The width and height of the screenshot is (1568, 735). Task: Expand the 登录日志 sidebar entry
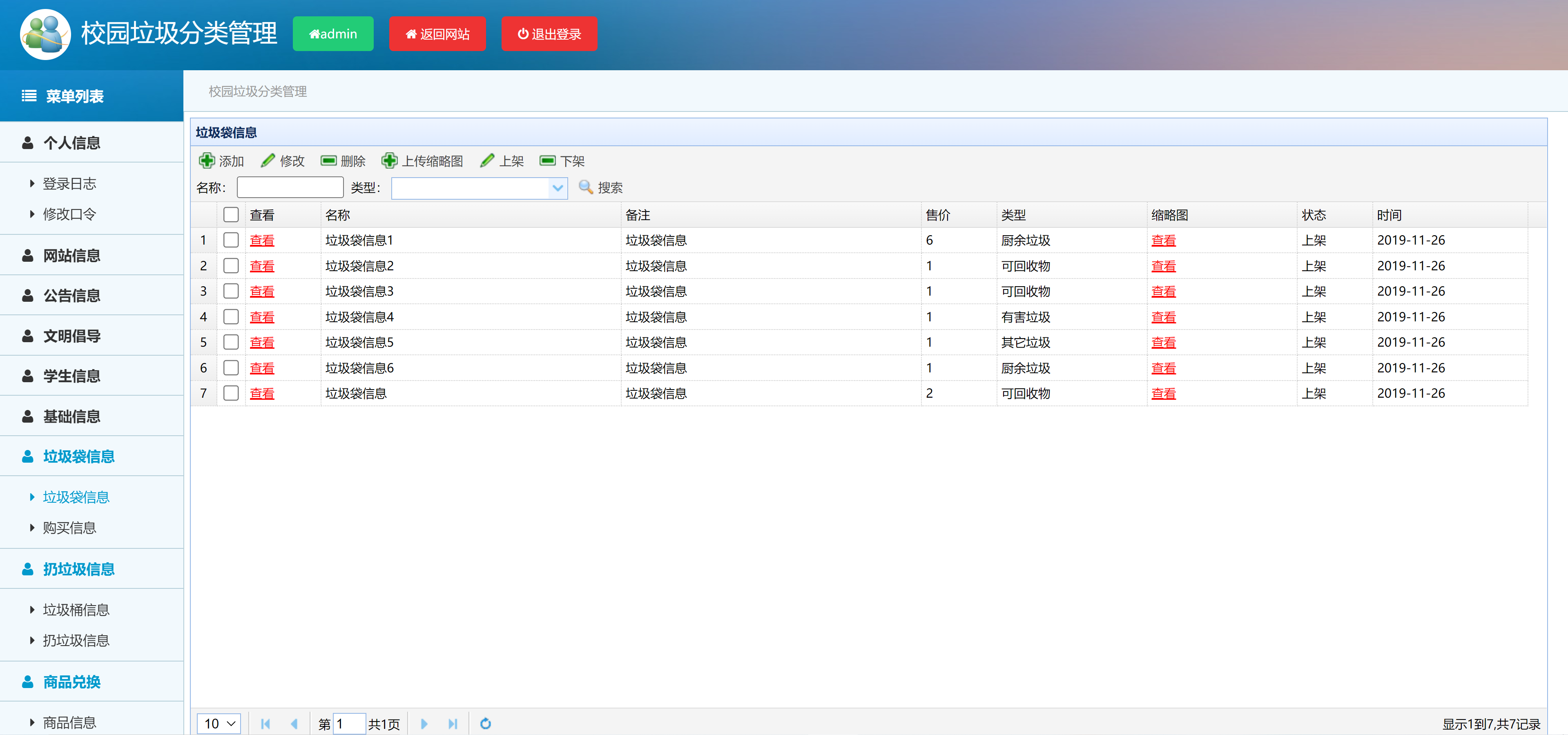click(69, 183)
